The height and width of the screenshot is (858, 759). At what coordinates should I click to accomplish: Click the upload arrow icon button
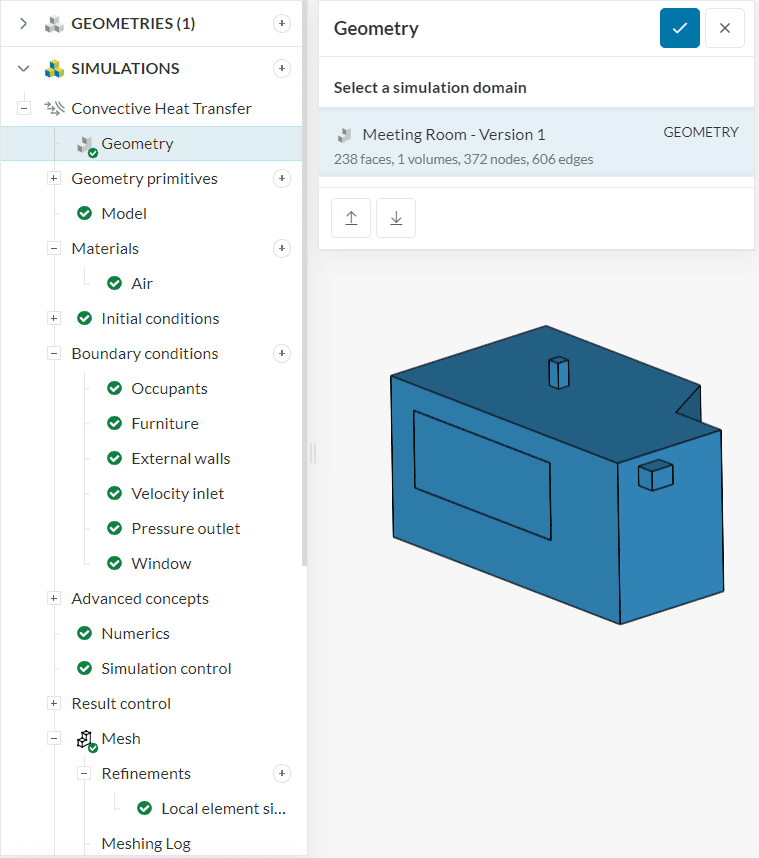click(x=351, y=218)
